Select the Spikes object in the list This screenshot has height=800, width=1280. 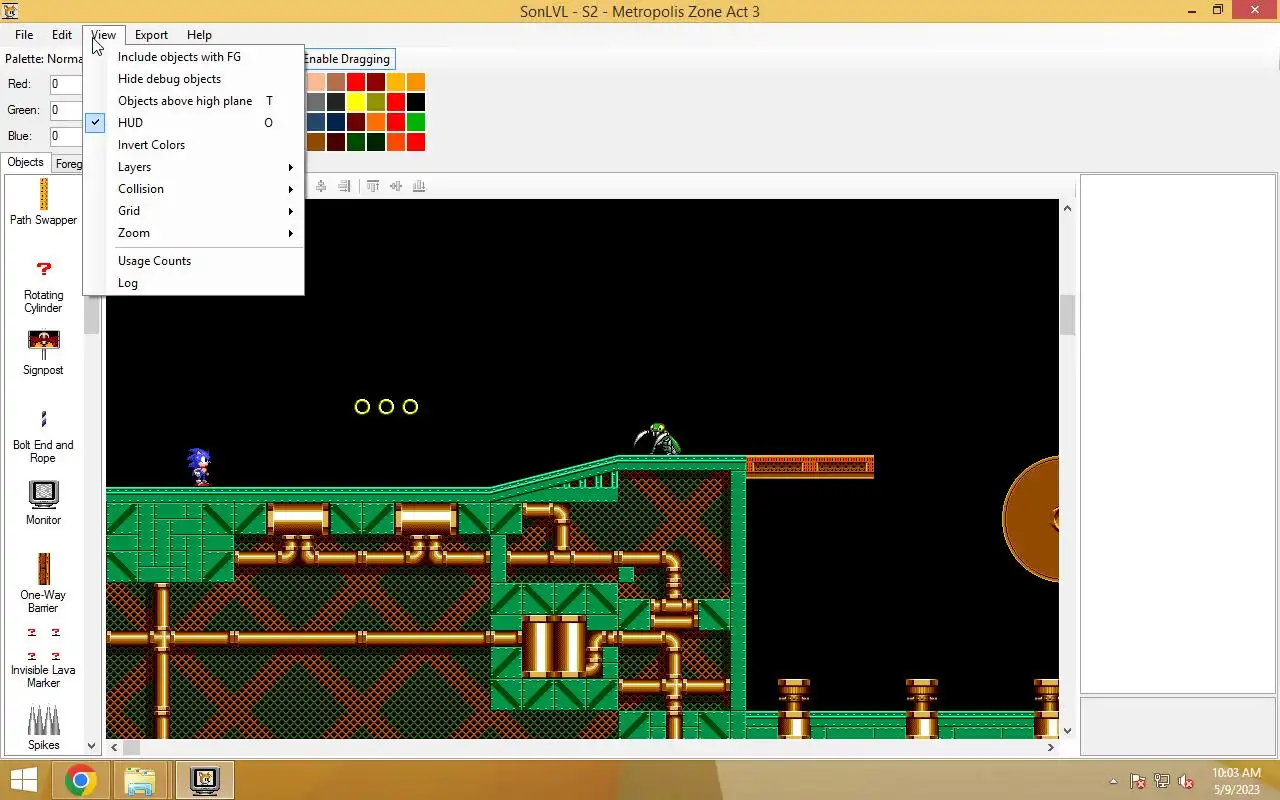point(43,728)
